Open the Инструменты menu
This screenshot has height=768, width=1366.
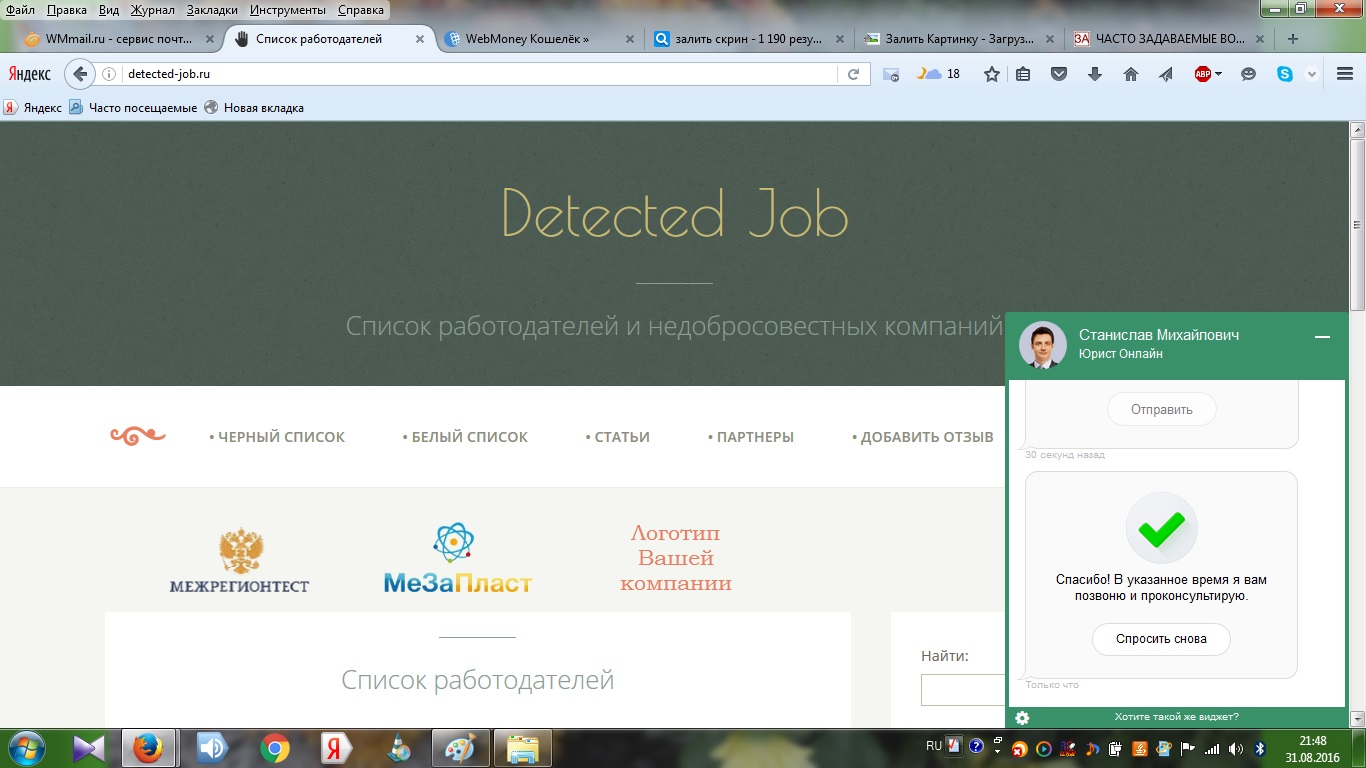[x=290, y=10]
